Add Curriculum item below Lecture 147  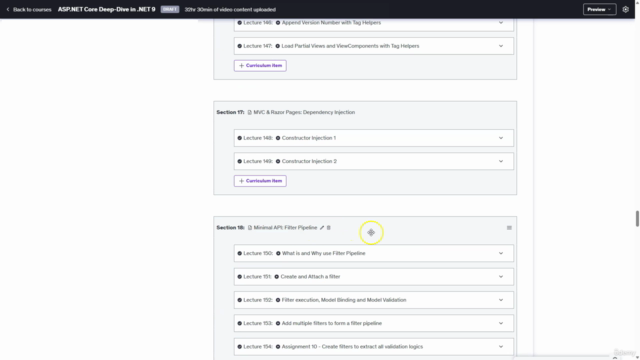tap(260, 66)
